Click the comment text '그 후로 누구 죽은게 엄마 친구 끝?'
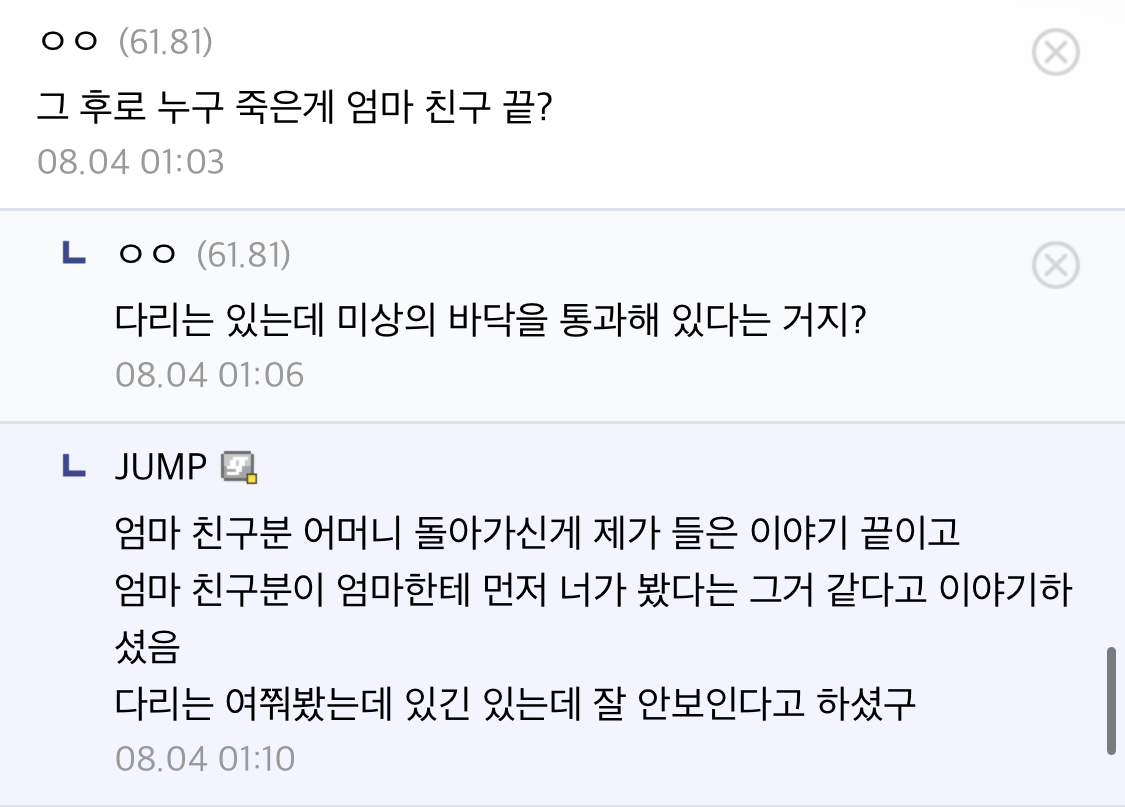1125x807 pixels. (294, 105)
